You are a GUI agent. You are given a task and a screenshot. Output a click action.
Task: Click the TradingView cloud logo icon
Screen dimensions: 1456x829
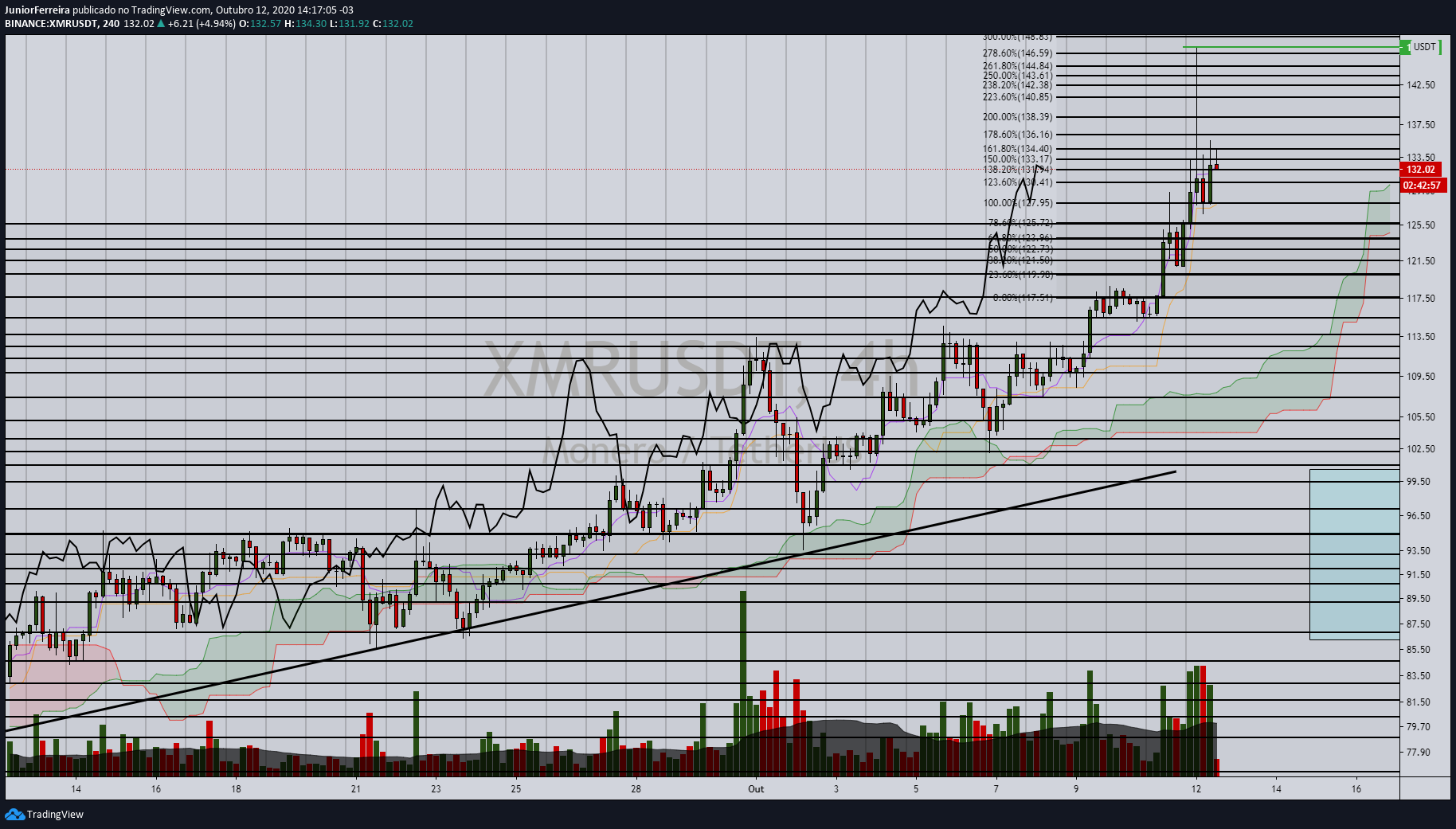tap(14, 814)
